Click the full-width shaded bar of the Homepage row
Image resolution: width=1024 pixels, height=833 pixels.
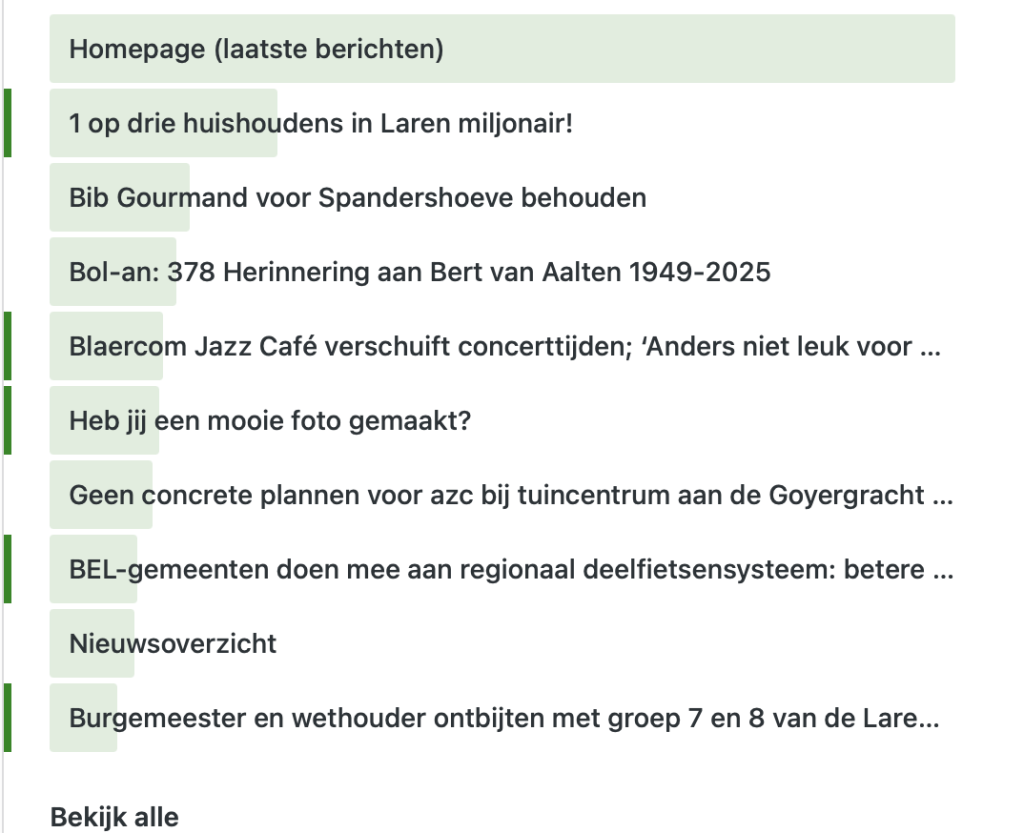pyautogui.click(x=700, y=49)
